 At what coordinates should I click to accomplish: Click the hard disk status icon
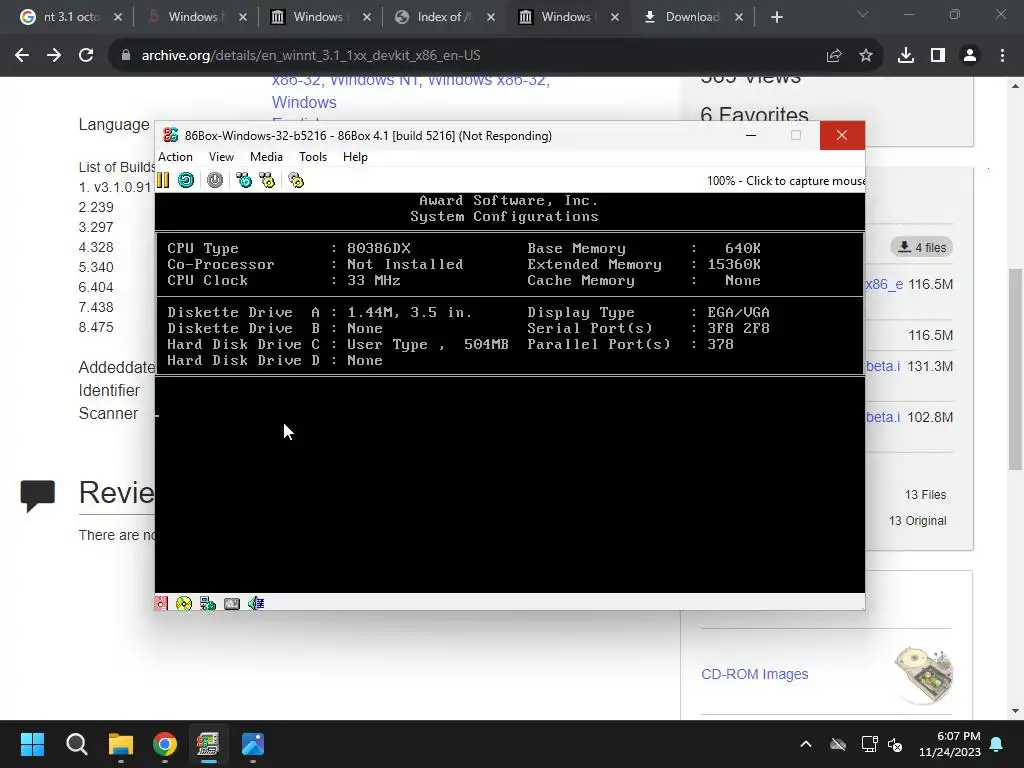coord(232,603)
